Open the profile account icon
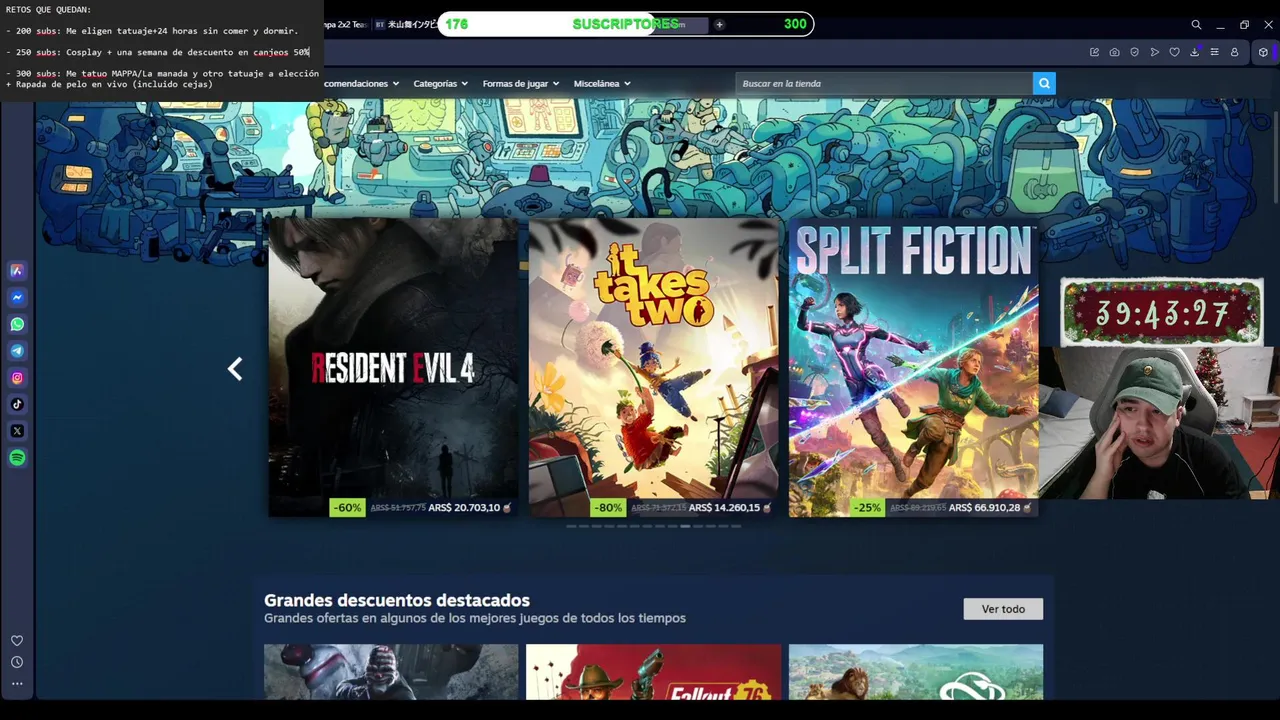 pyautogui.click(x=1234, y=52)
